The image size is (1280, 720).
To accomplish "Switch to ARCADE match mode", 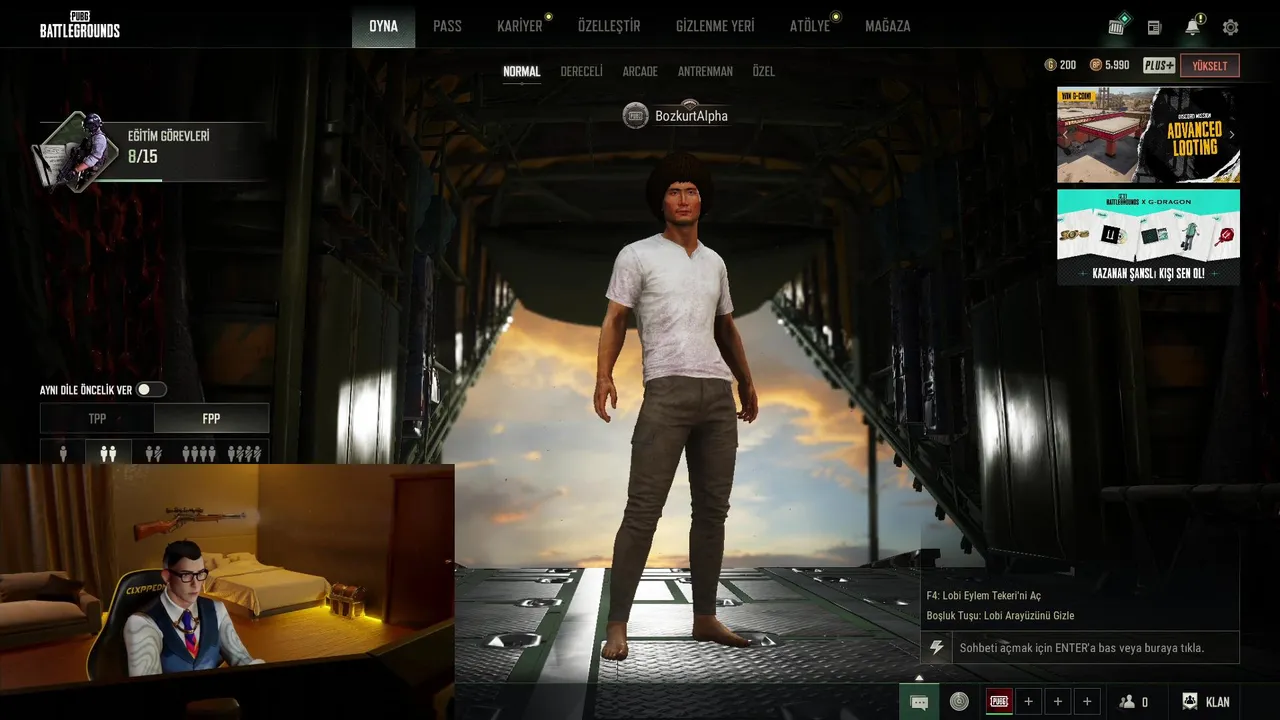I will (640, 72).
